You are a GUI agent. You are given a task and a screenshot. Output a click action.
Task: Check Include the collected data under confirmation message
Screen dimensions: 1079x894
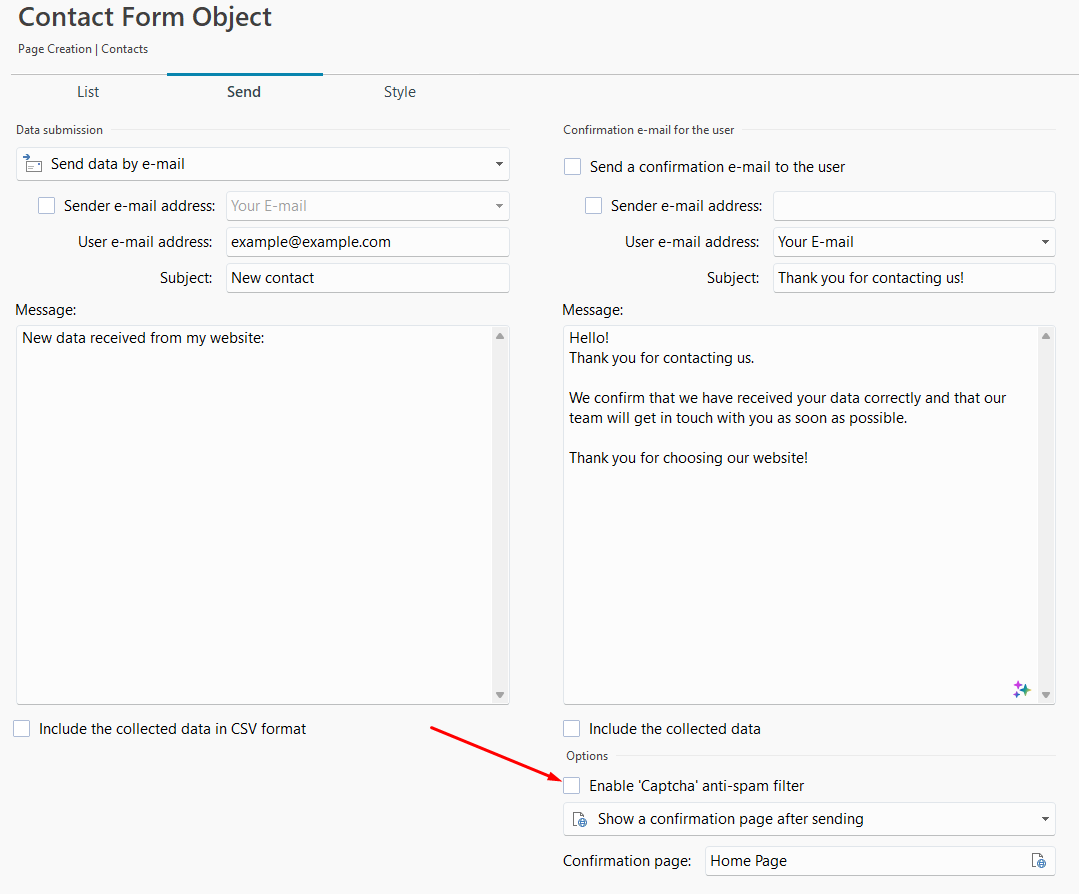(572, 729)
